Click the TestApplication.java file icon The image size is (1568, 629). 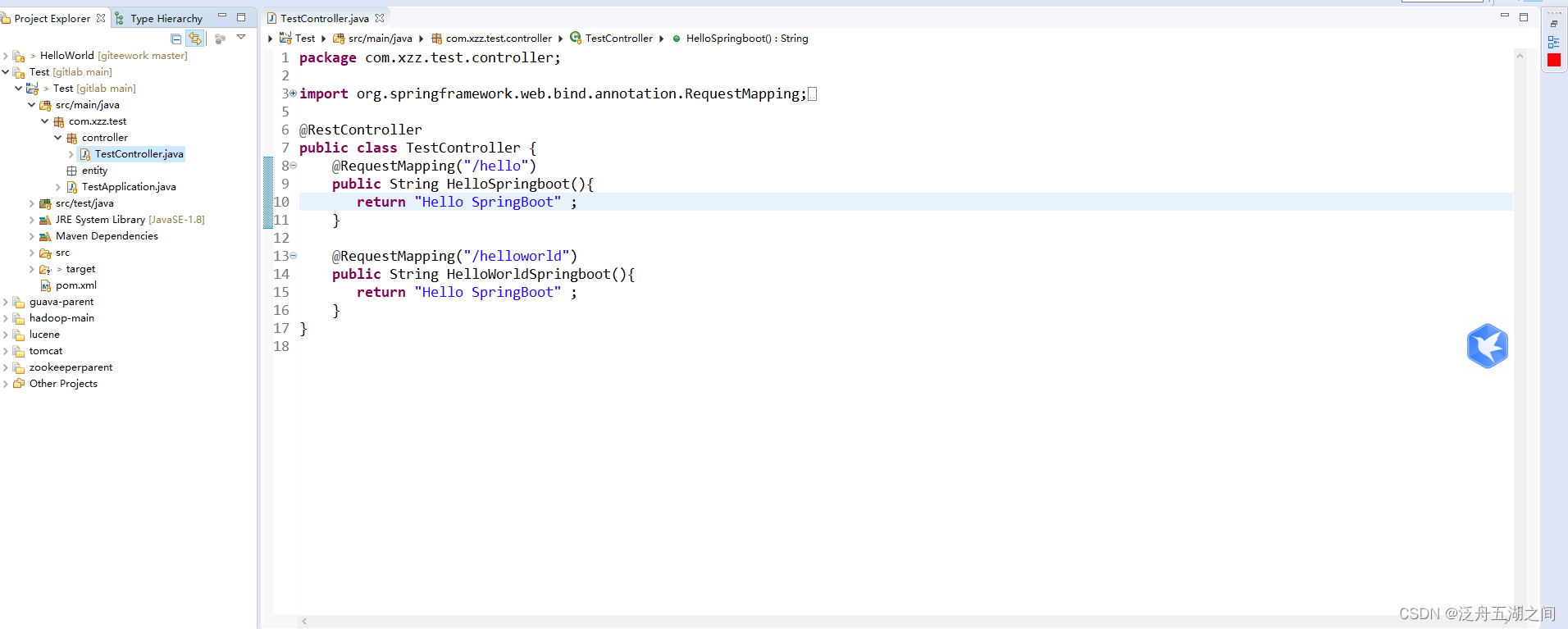point(71,187)
